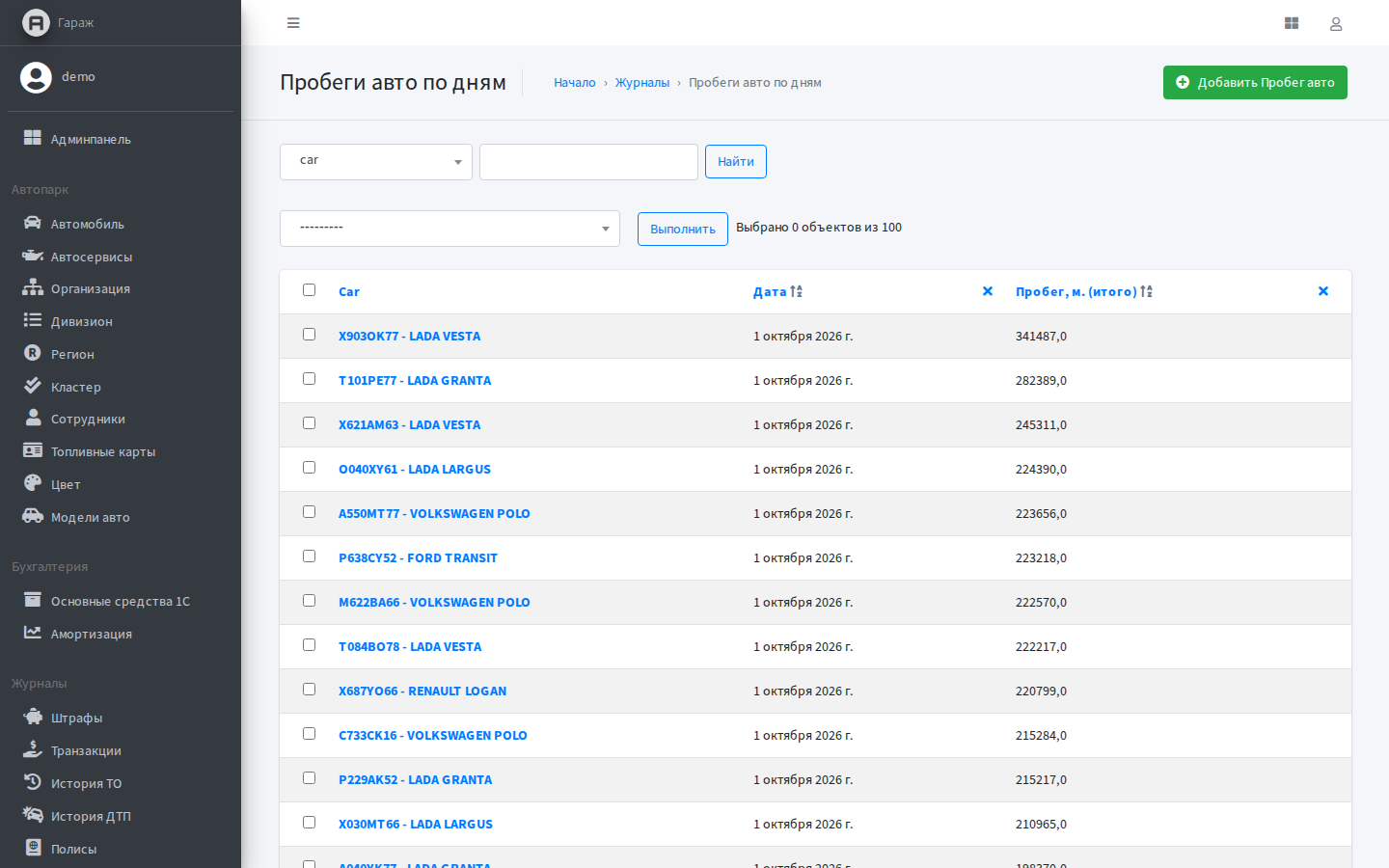Image resolution: width=1389 pixels, height=868 pixels.
Task: Open the car search field dropdown
Action: pos(376,162)
